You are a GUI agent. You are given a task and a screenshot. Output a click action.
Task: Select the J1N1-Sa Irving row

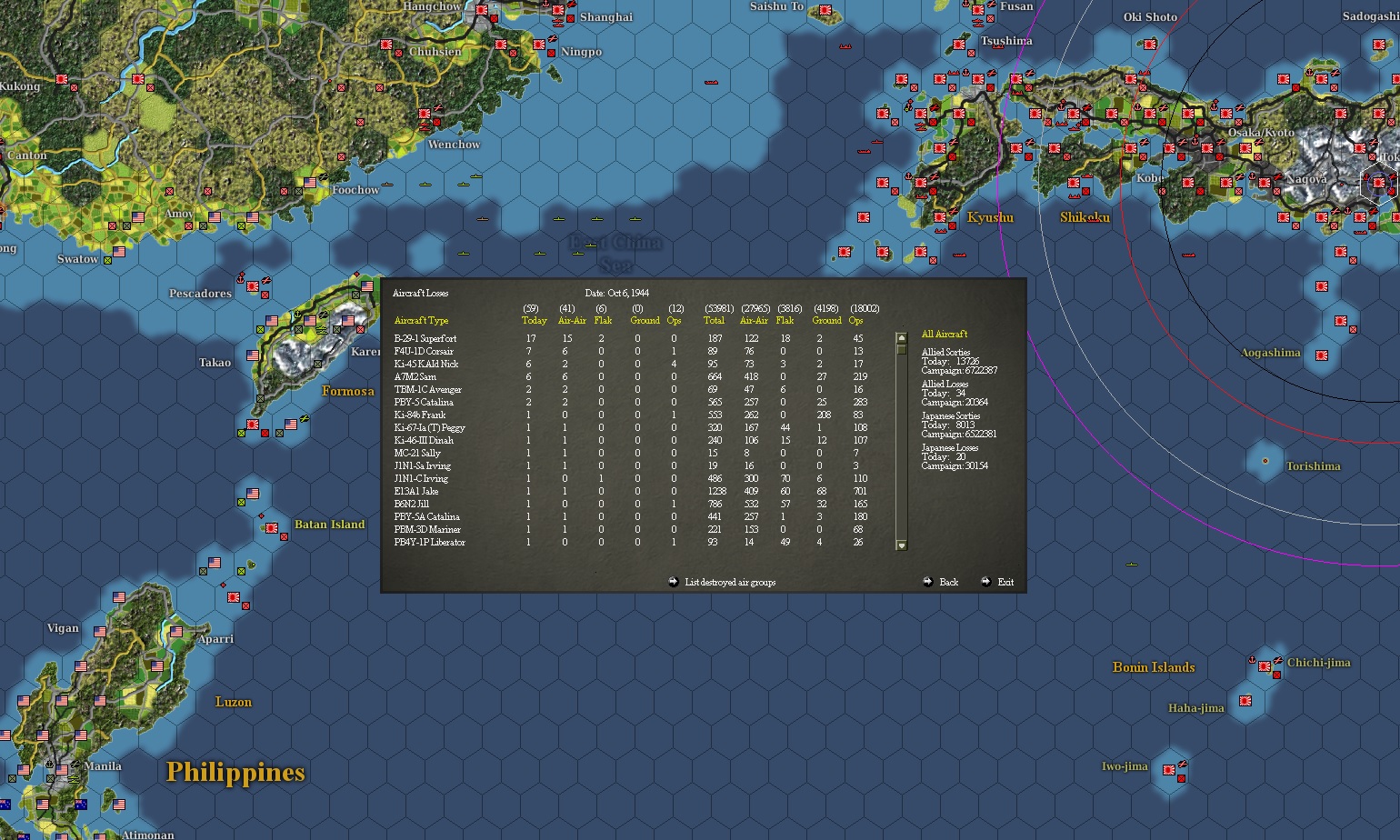tap(629, 465)
